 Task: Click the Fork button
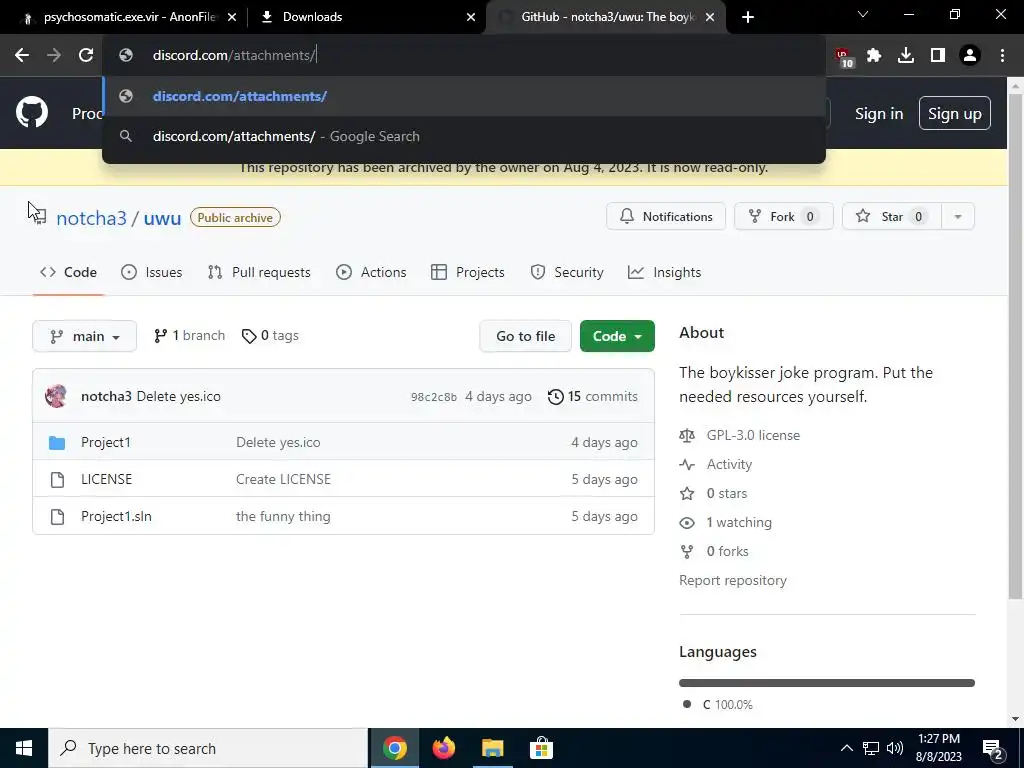pyautogui.click(x=784, y=217)
